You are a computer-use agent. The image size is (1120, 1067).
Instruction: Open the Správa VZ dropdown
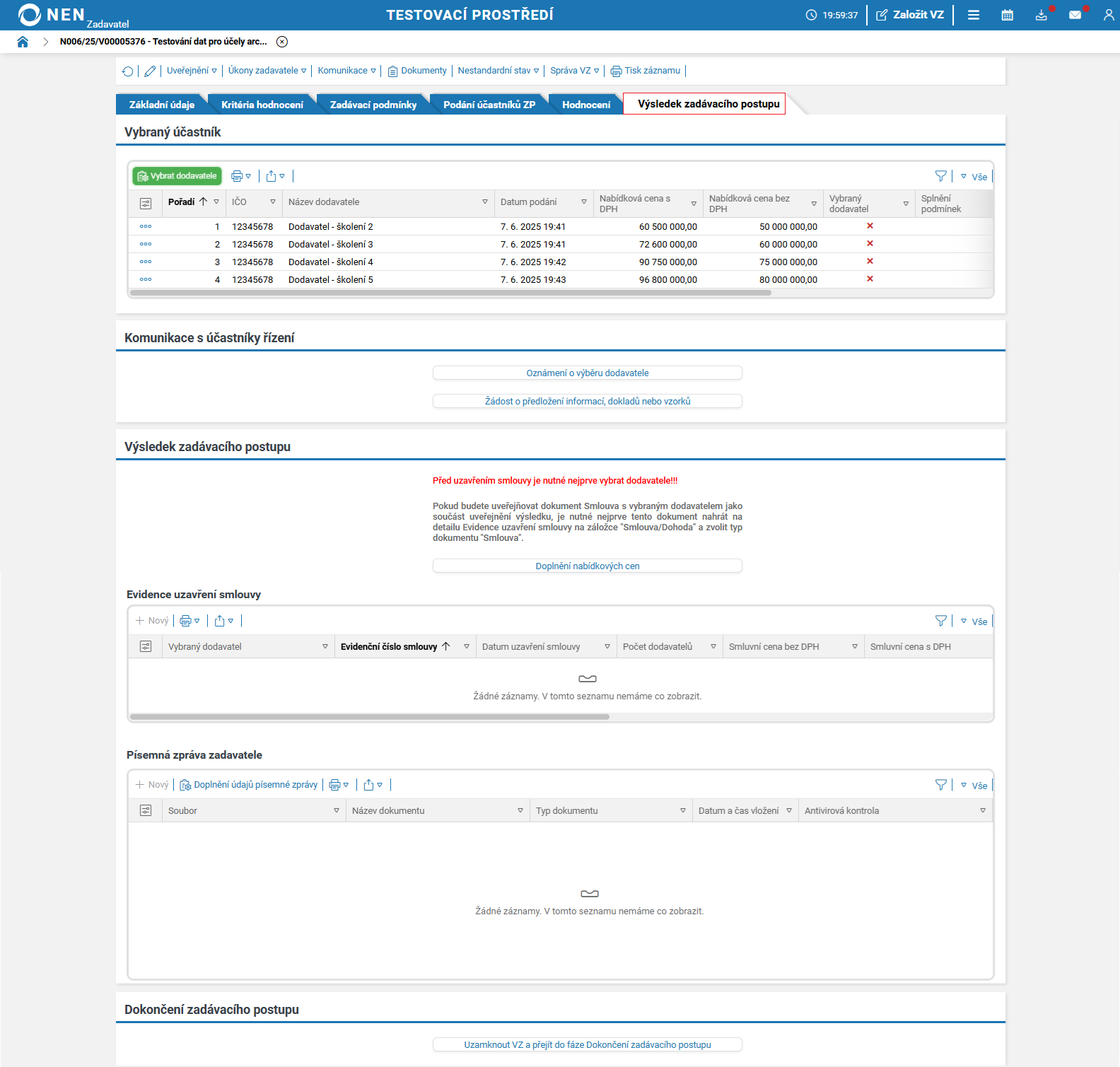[574, 71]
